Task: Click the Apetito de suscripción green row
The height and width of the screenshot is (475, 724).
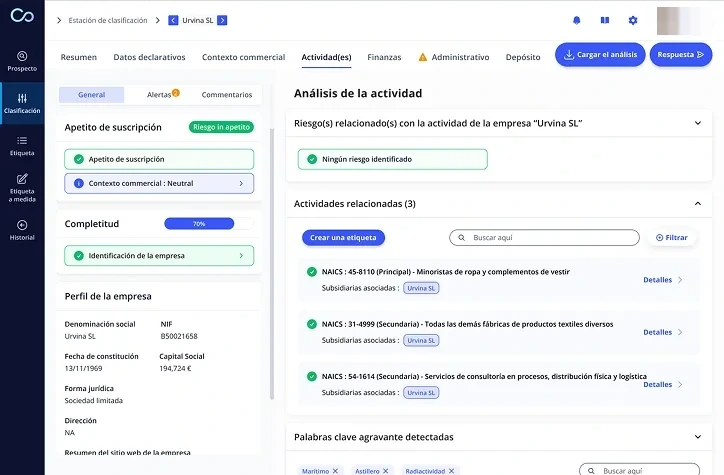Action: coord(159,159)
